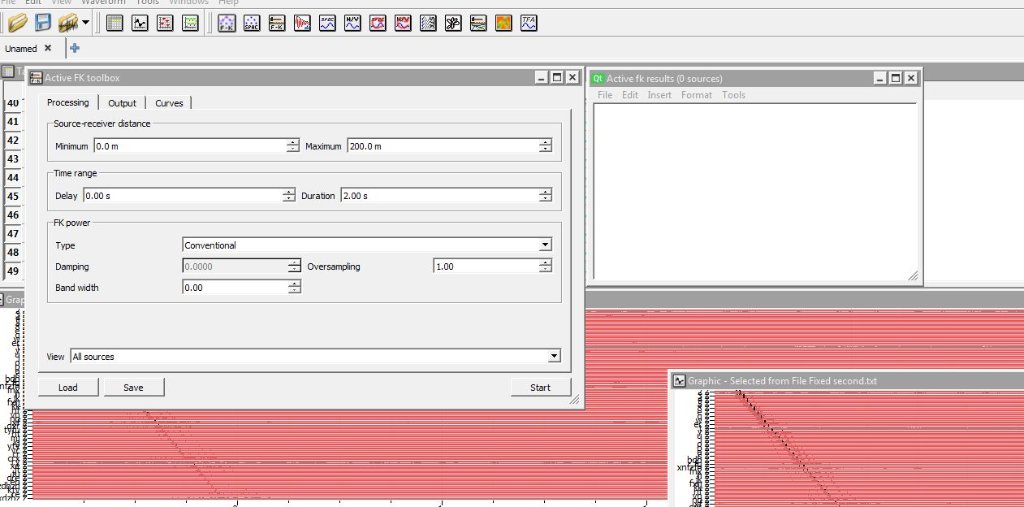
Task: Launch the linear F-K active tool icon
Action: 277,24
